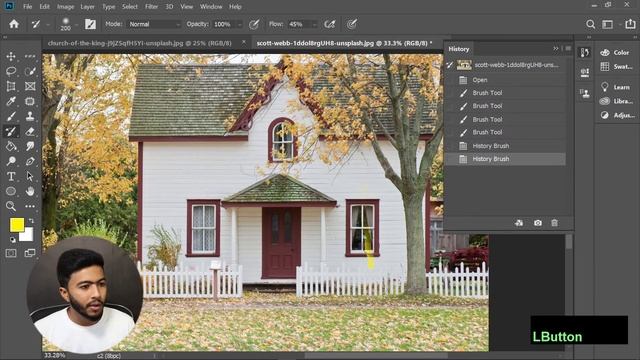Change screen mode

pos(30,253)
